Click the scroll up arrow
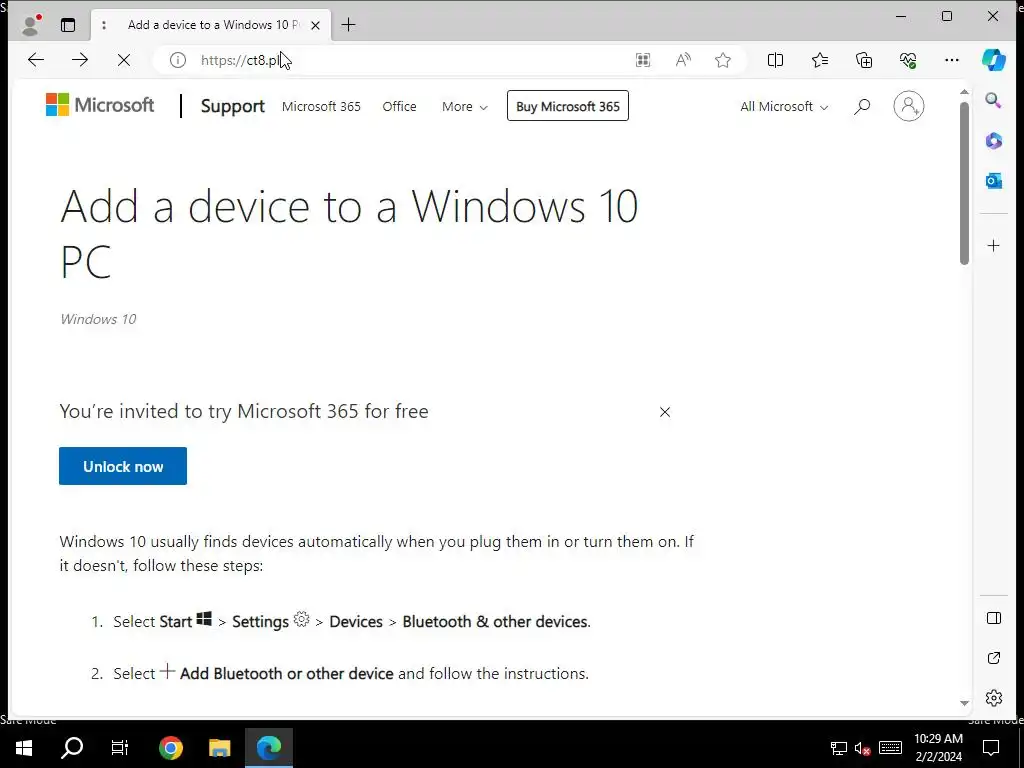 965,93
